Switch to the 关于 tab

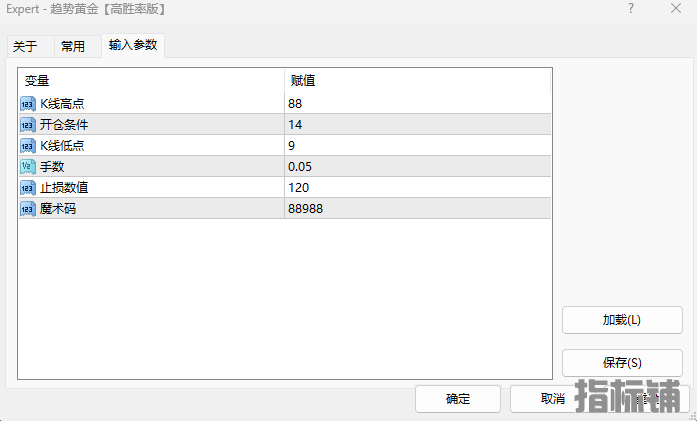tap(25, 46)
